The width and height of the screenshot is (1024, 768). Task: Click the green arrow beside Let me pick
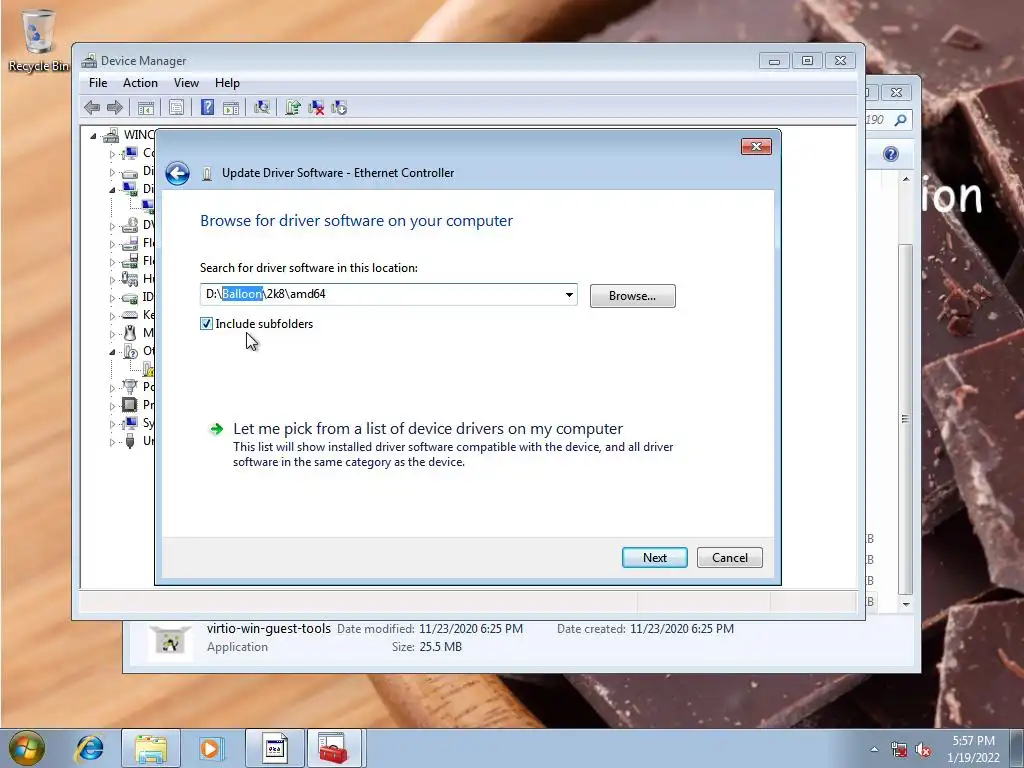[216, 429]
